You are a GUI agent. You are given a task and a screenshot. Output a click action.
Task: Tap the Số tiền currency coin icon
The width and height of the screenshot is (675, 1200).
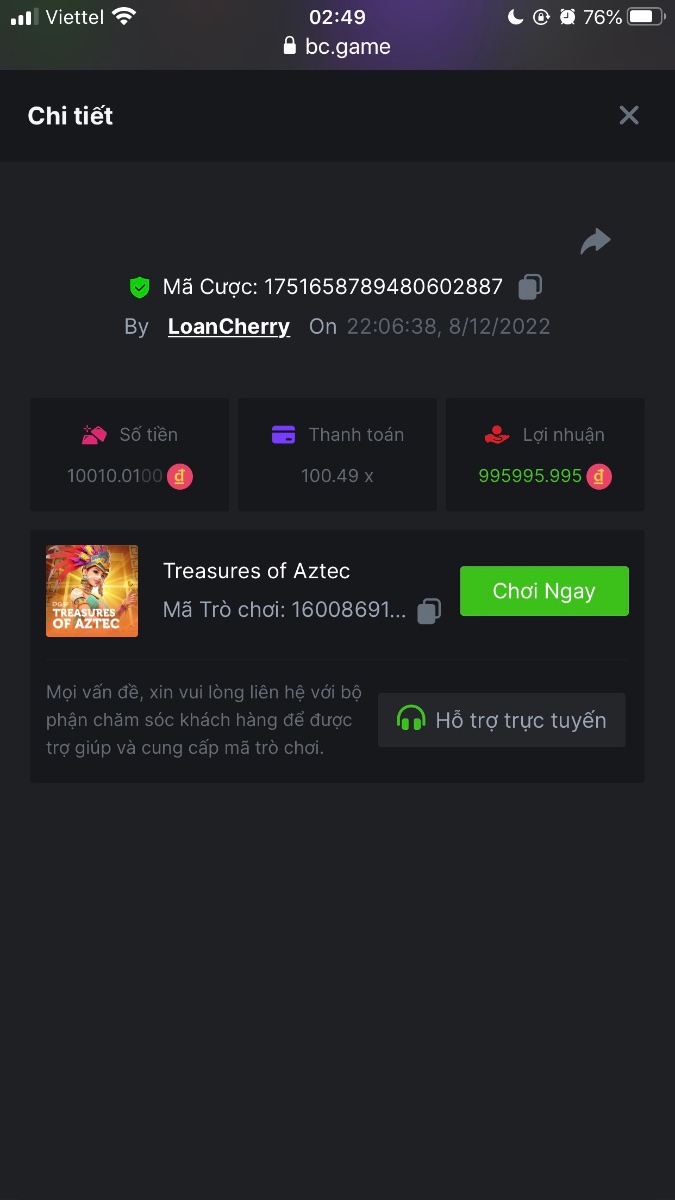[180, 476]
